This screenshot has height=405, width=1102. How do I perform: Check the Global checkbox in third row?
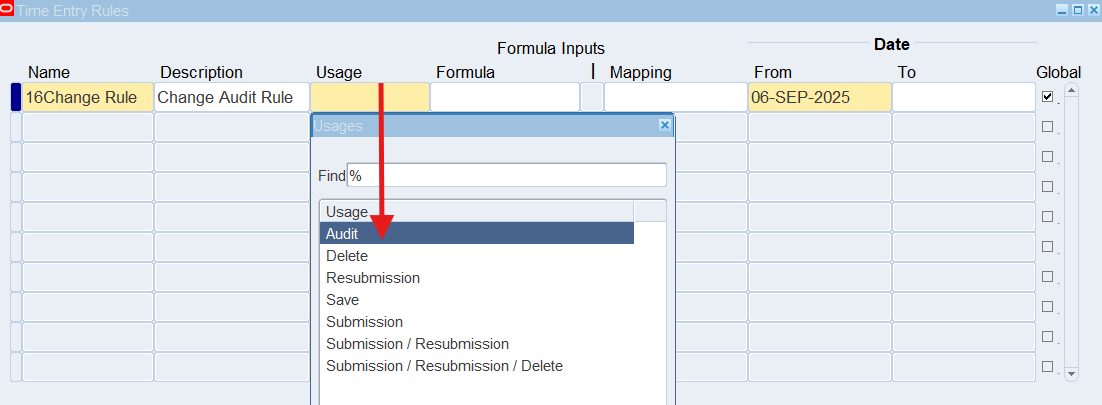1047,157
